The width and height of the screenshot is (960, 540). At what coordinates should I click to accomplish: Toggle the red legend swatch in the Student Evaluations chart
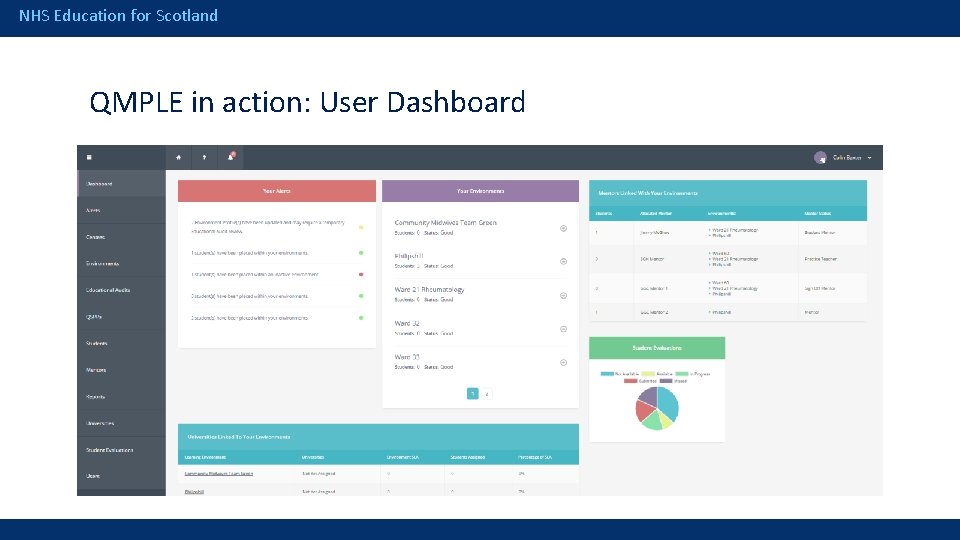pyautogui.click(x=631, y=381)
